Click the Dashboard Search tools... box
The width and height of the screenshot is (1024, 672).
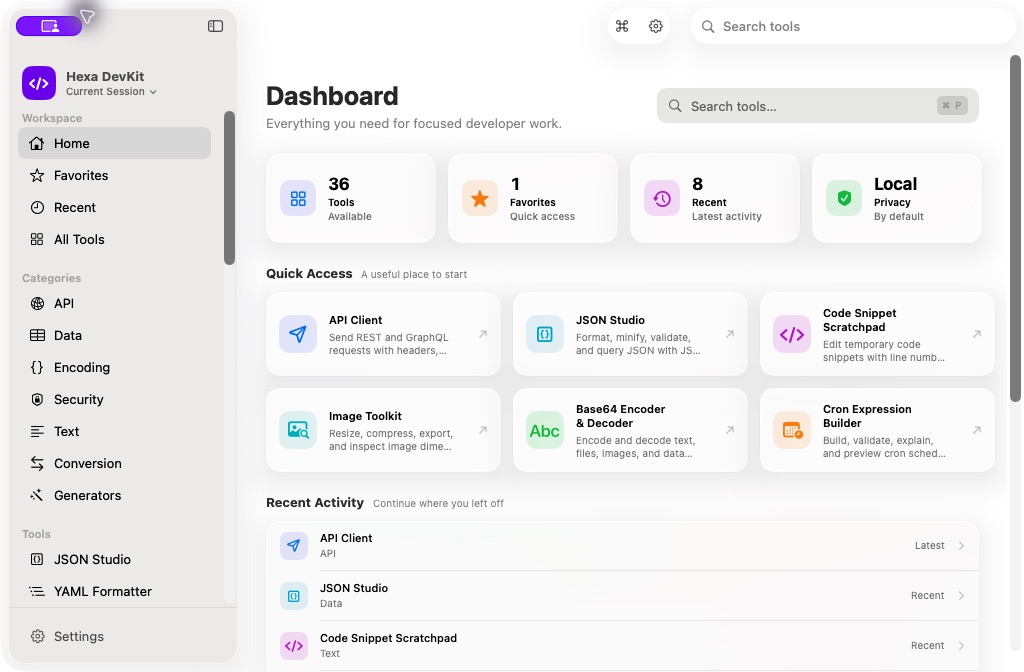[818, 106]
